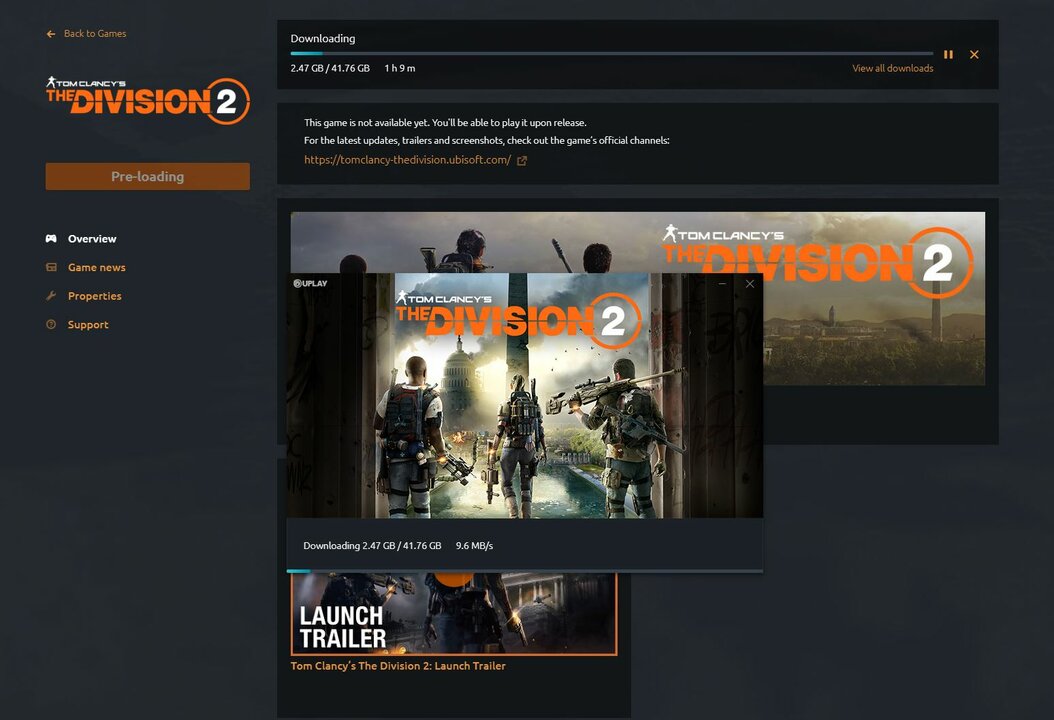1054x720 pixels.
Task: Click the help circle icon beside Support
Action: click(x=51, y=324)
